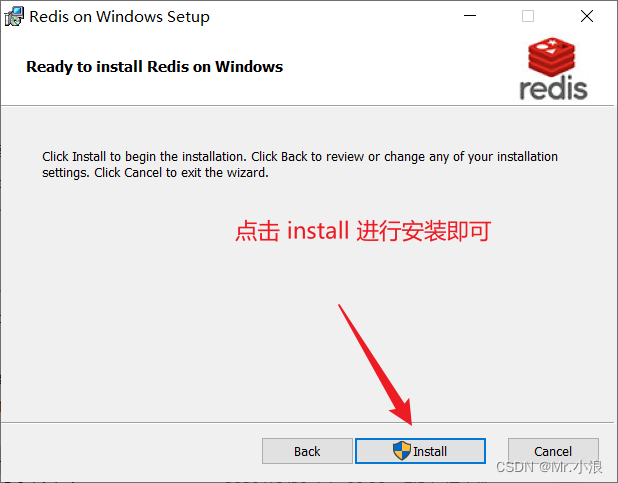Click the empty gray dialog body area
The image size is (618, 483).
(x=158, y=315)
